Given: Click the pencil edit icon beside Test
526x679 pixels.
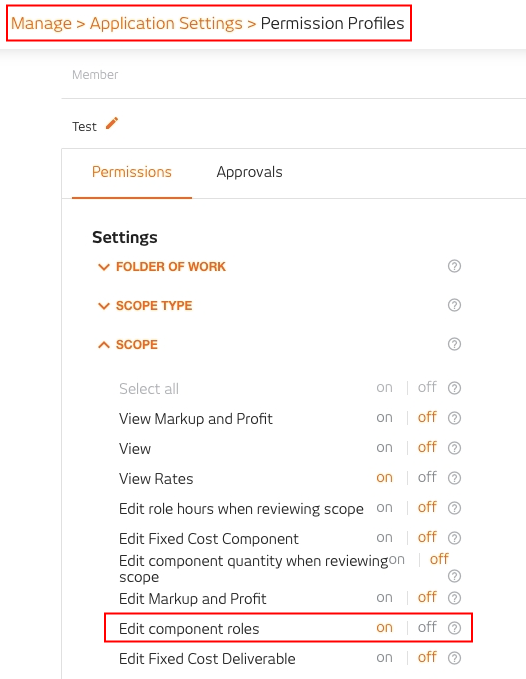Looking at the screenshot, I should pyautogui.click(x=112, y=123).
